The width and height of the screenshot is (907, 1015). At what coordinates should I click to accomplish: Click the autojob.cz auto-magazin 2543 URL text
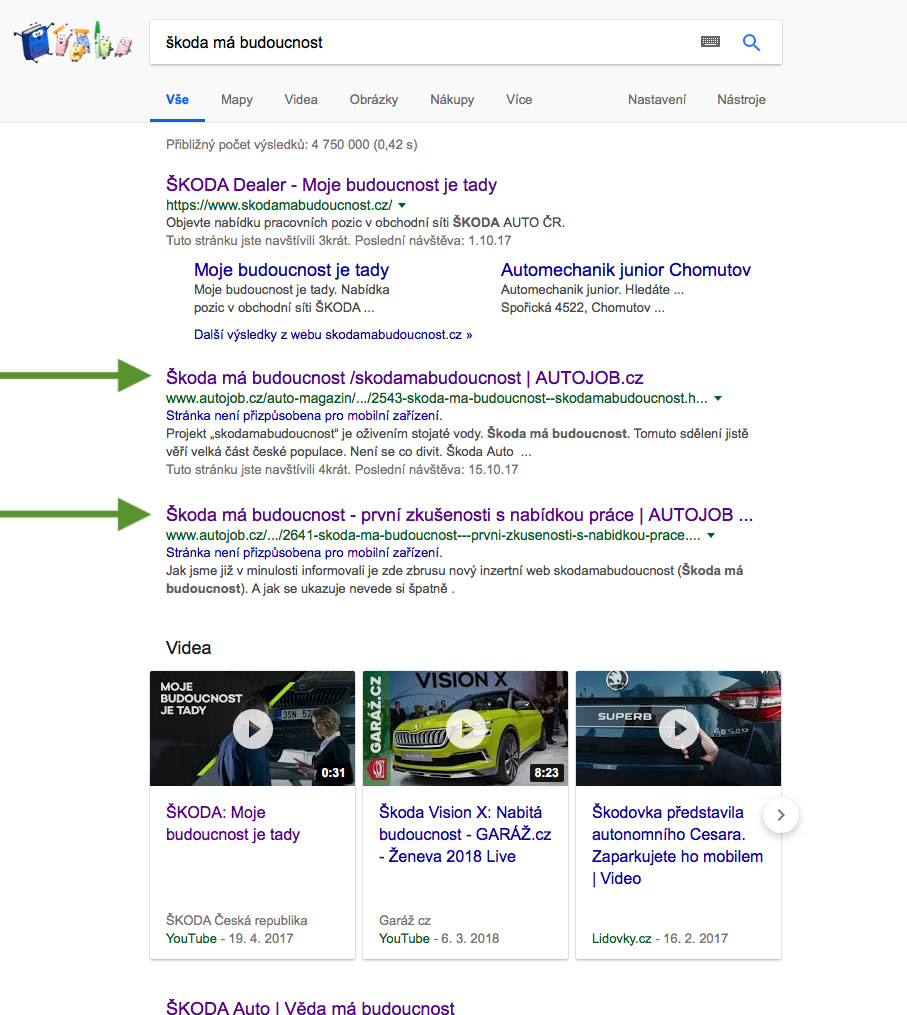436,398
